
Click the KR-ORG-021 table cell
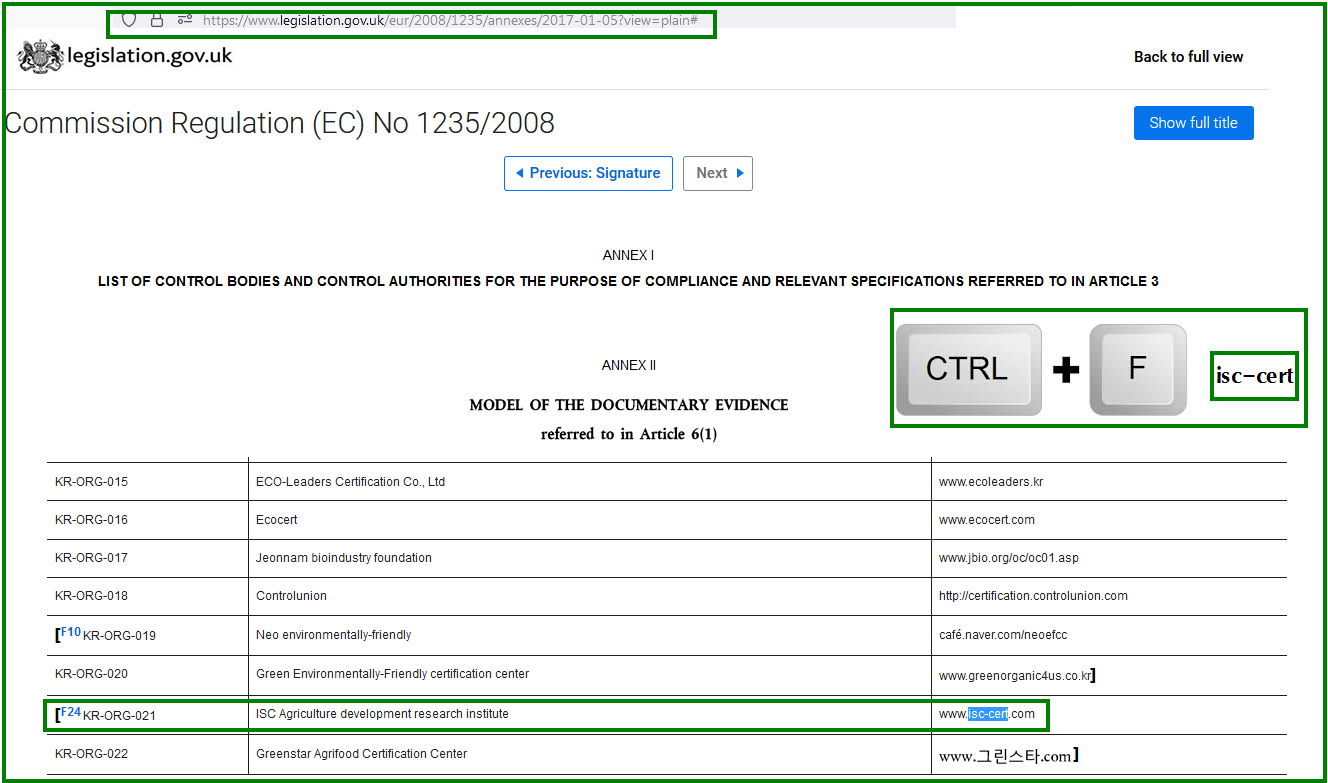pos(119,716)
